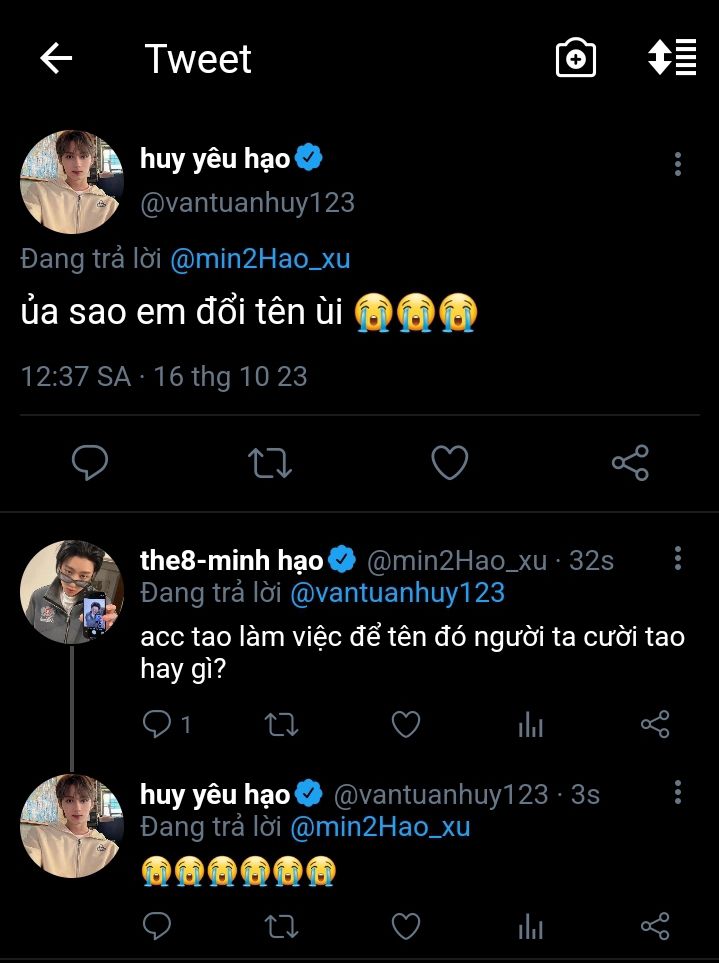The image size is (719, 963).
Task: Retweet the main tweet
Action: [270, 462]
